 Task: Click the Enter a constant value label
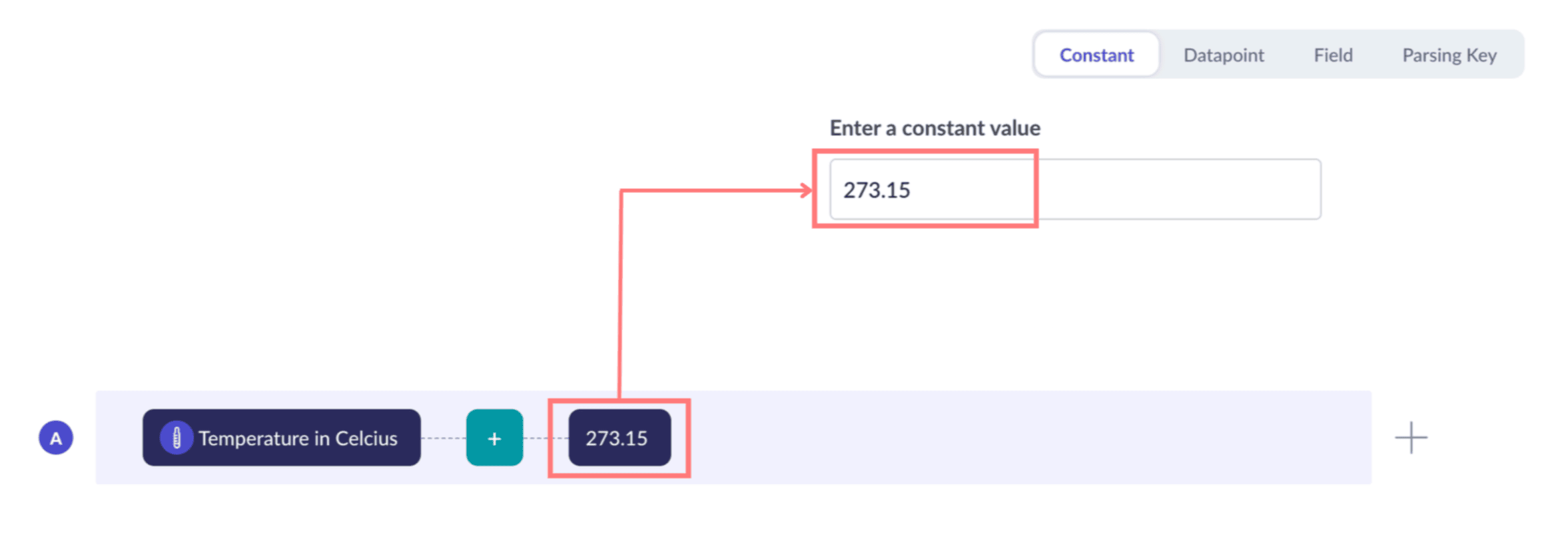(x=935, y=128)
